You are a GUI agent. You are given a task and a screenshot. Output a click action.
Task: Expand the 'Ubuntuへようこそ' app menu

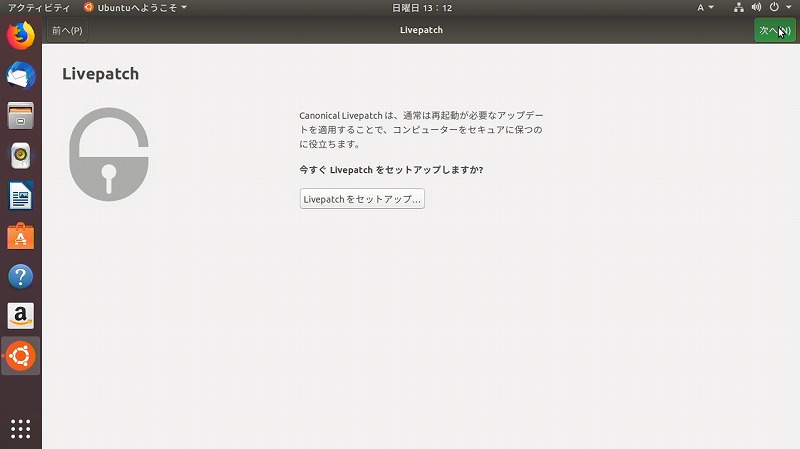click(x=135, y=8)
